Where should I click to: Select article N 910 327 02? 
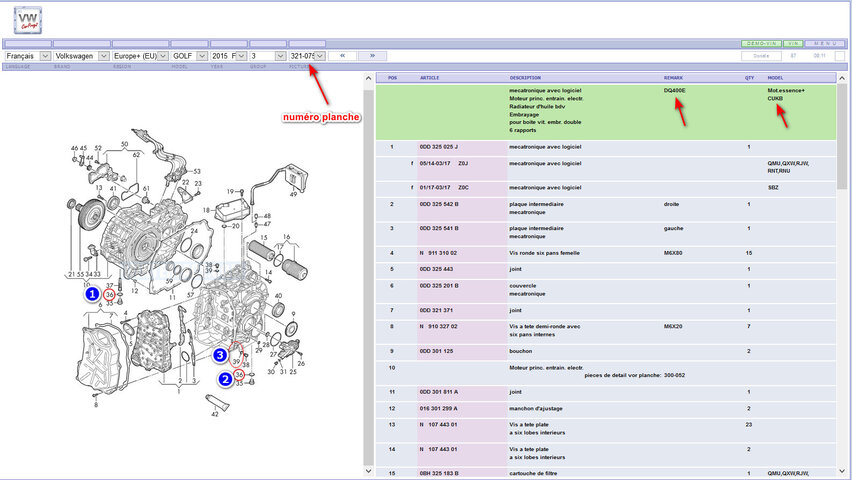(438, 327)
